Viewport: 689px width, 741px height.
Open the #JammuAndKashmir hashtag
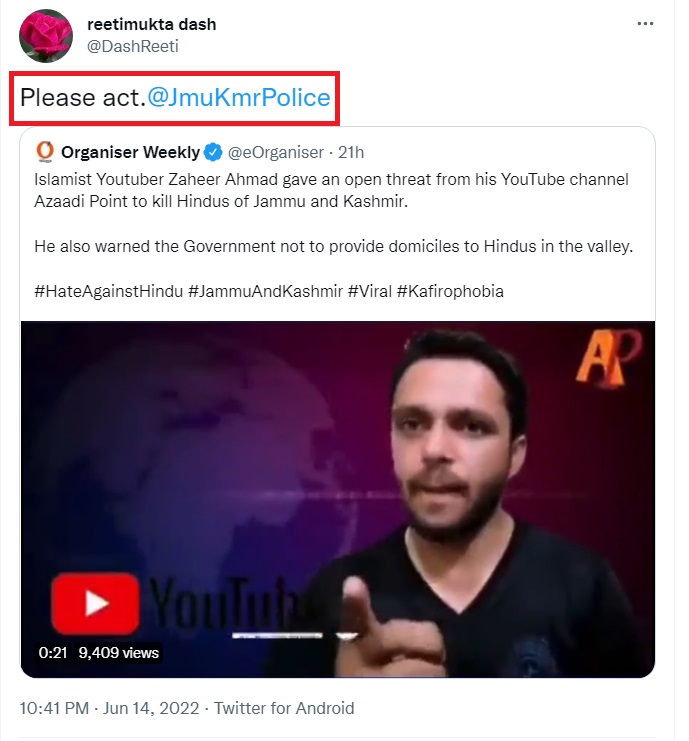(264, 291)
